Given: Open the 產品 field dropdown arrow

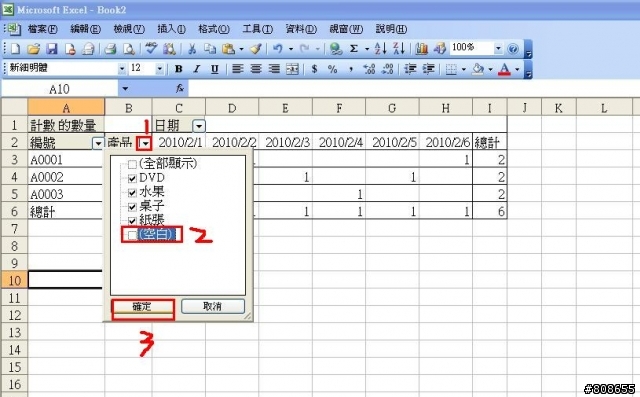Looking at the screenshot, I should [145, 143].
